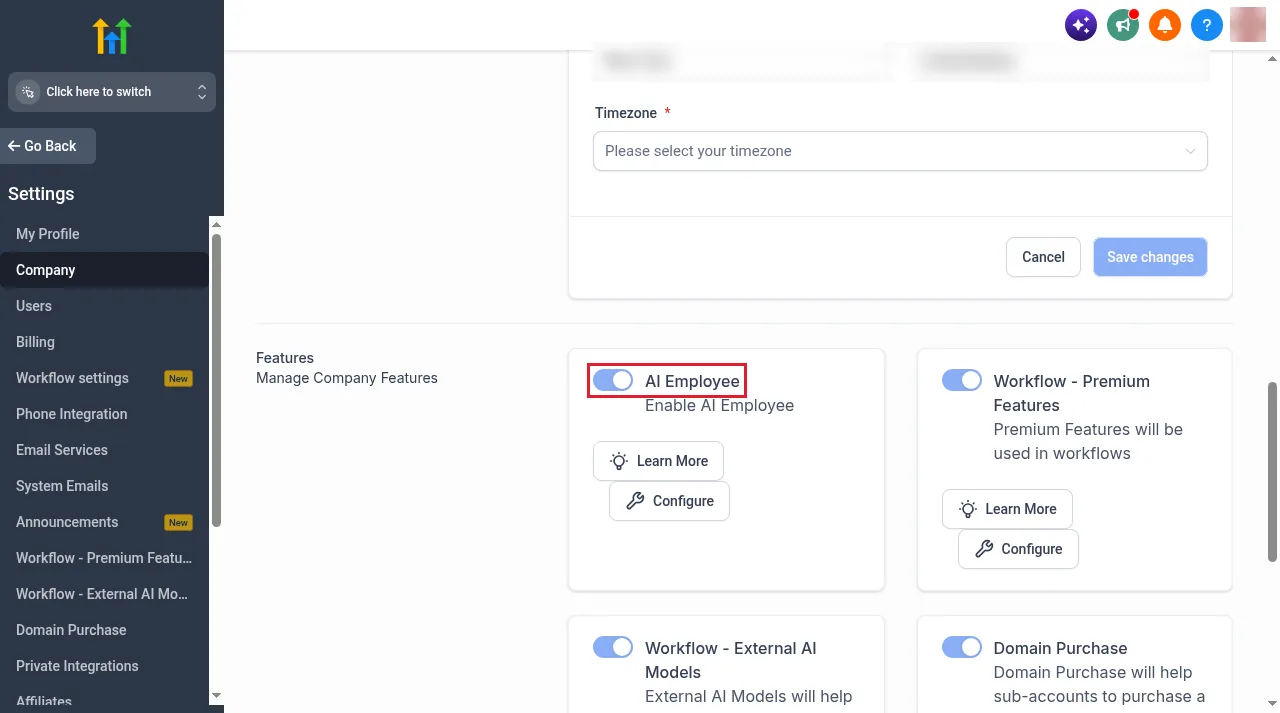
Task: Click lightbulb icon in Workflow Premium Learn More
Action: point(968,509)
